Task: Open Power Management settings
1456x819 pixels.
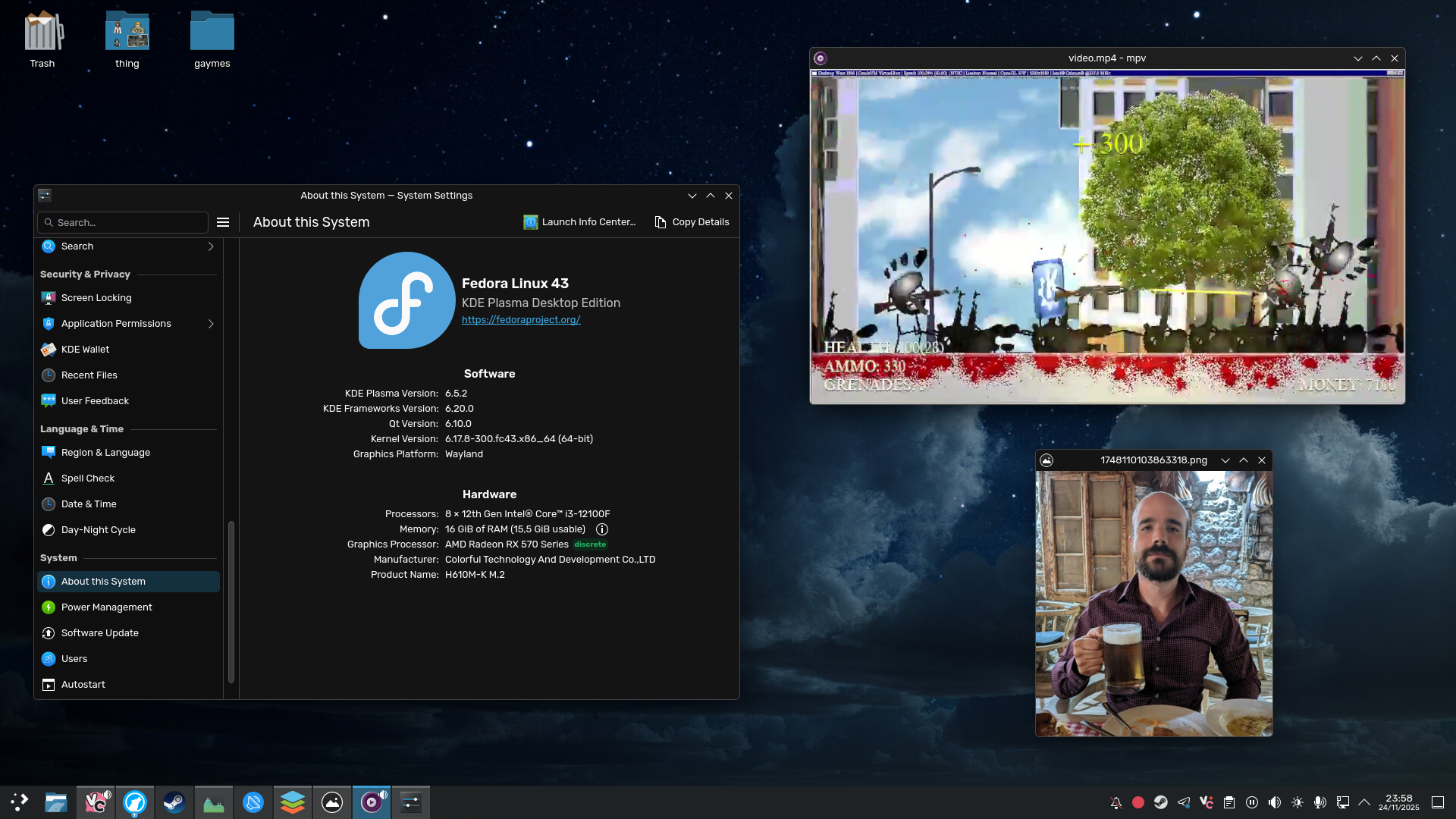Action: tap(106, 607)
